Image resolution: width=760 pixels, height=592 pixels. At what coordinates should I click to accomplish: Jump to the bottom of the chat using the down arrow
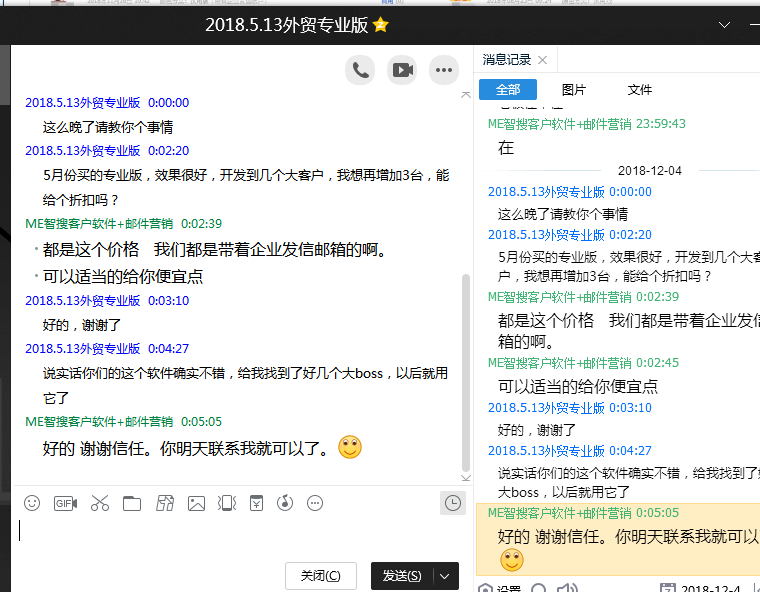coord(466,478)
